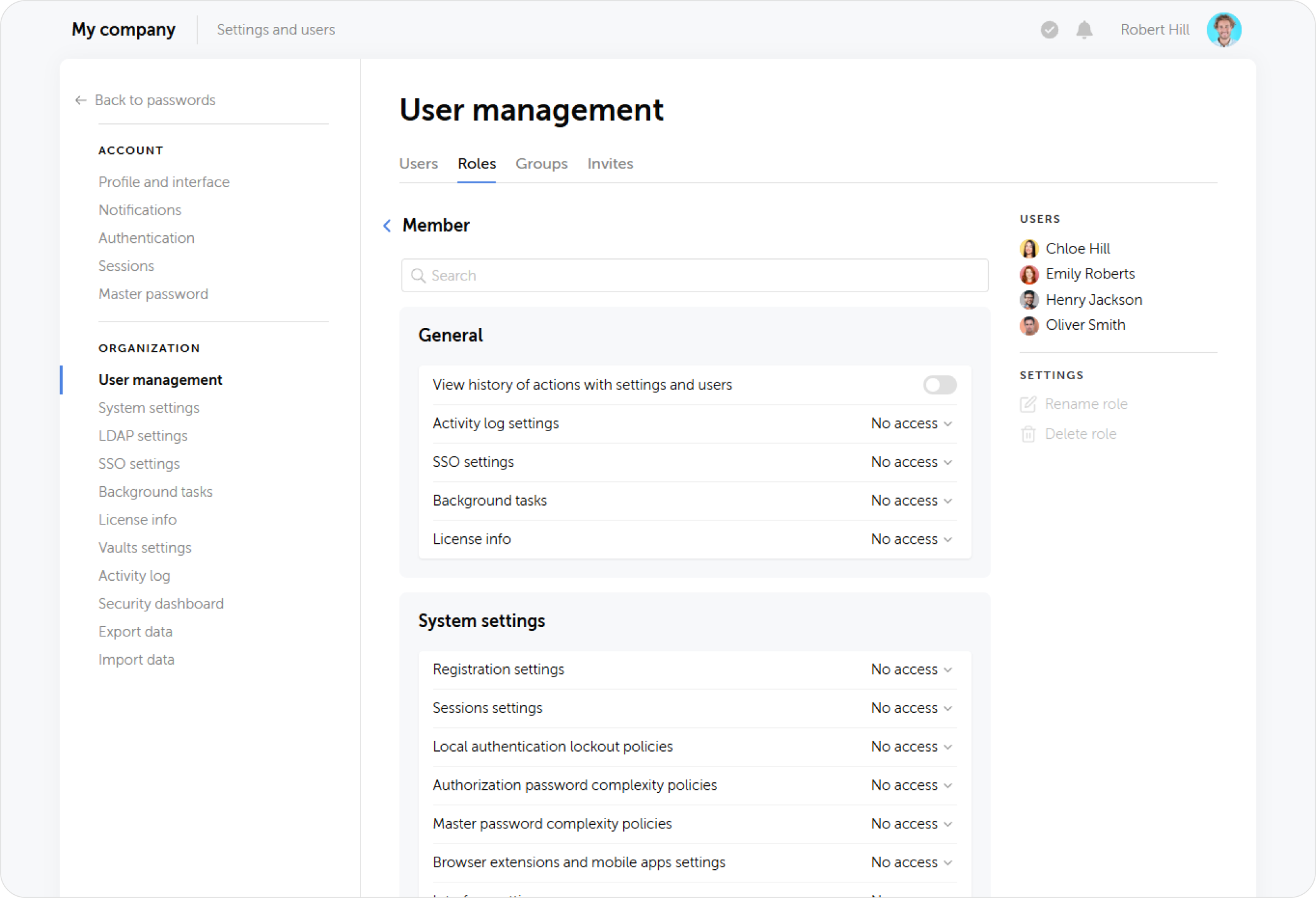Click the Delete role trash icon
1316x898 pixels.
[1028, 434]
